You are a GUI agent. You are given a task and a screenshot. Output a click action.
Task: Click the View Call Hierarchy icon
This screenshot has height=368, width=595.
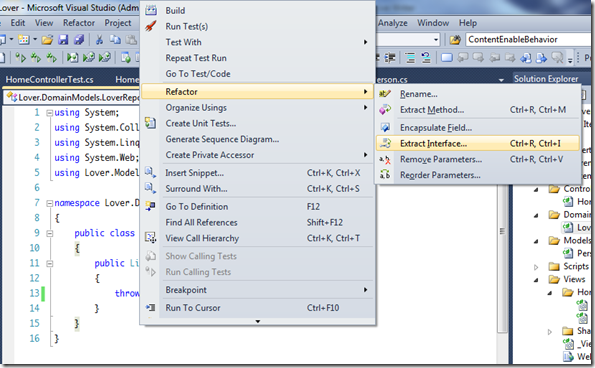tap(151, 238)
